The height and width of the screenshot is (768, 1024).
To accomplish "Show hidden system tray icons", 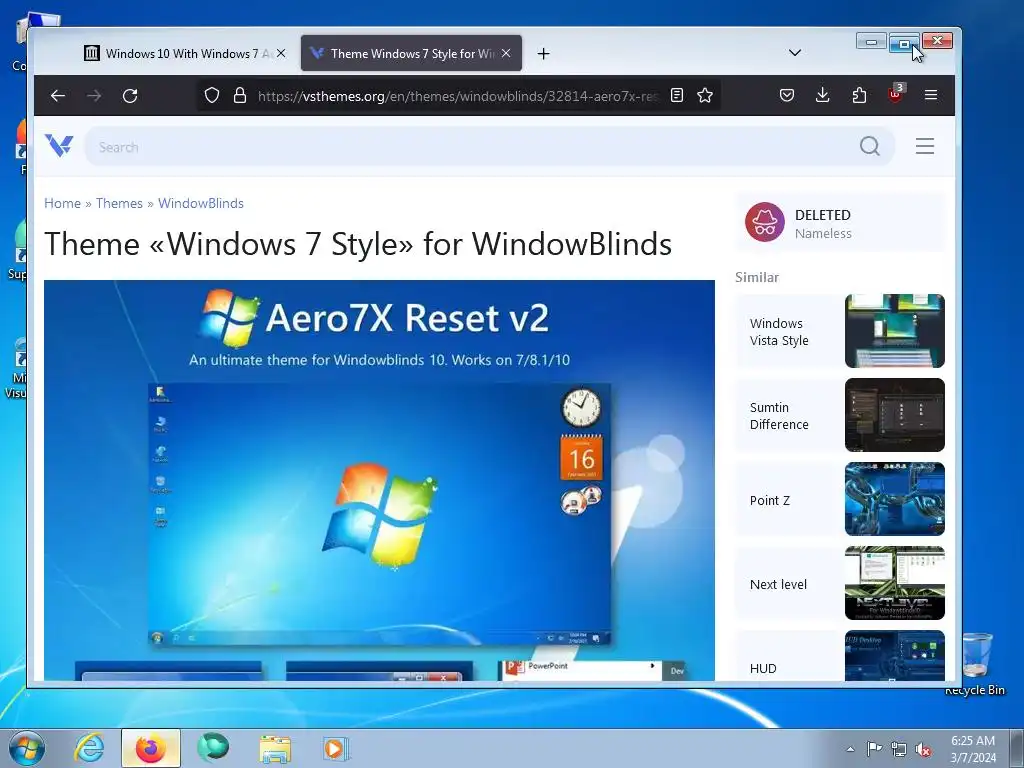I will click(850, 749).
